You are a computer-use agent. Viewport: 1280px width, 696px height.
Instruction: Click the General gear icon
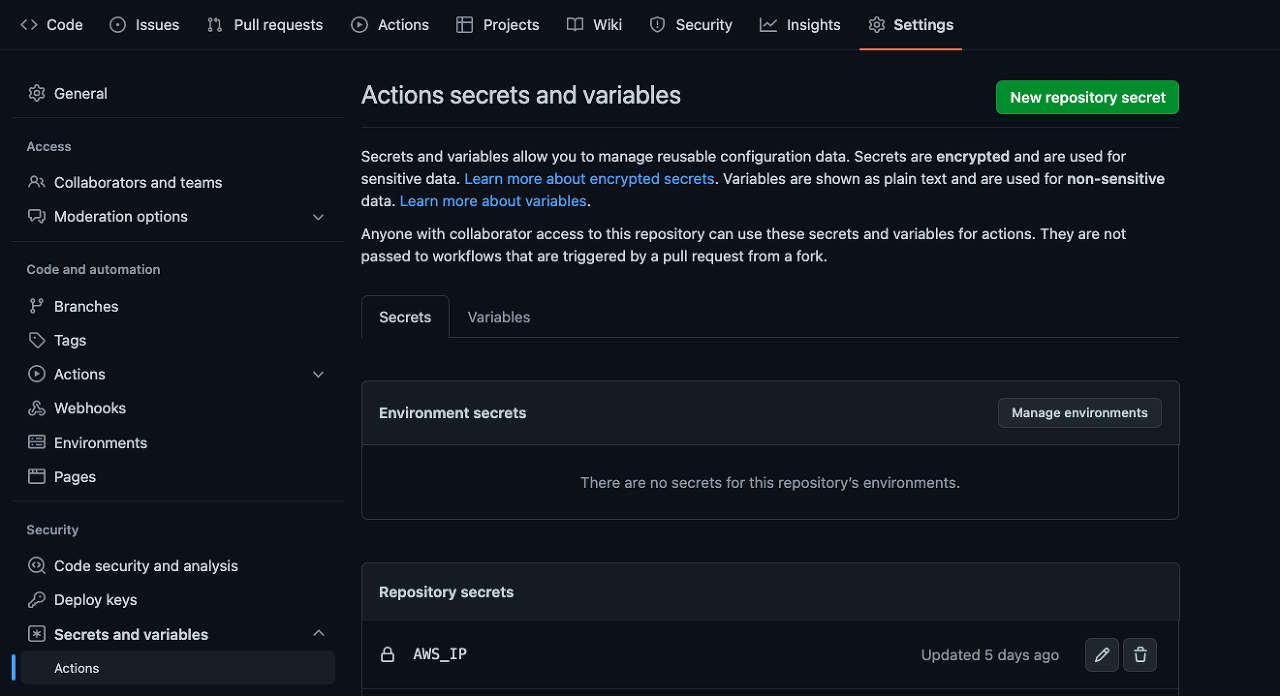[37, 93]
